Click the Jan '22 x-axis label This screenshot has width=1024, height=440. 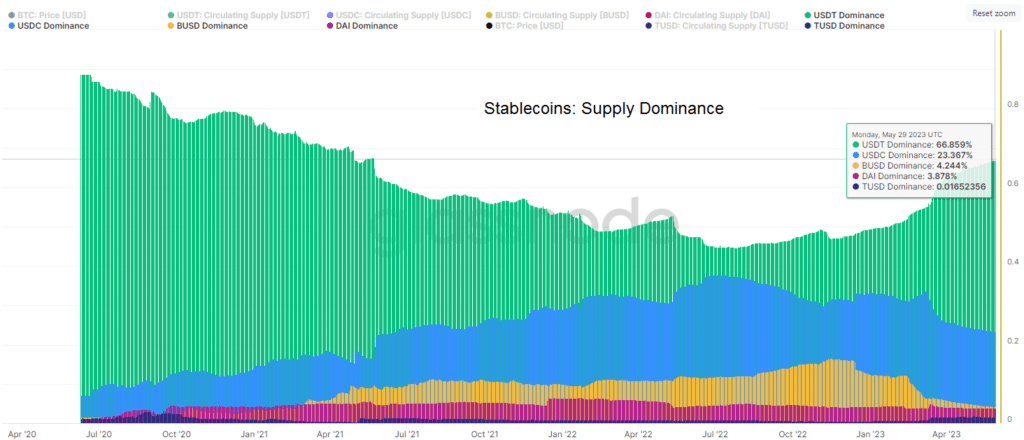coord(564,435)
